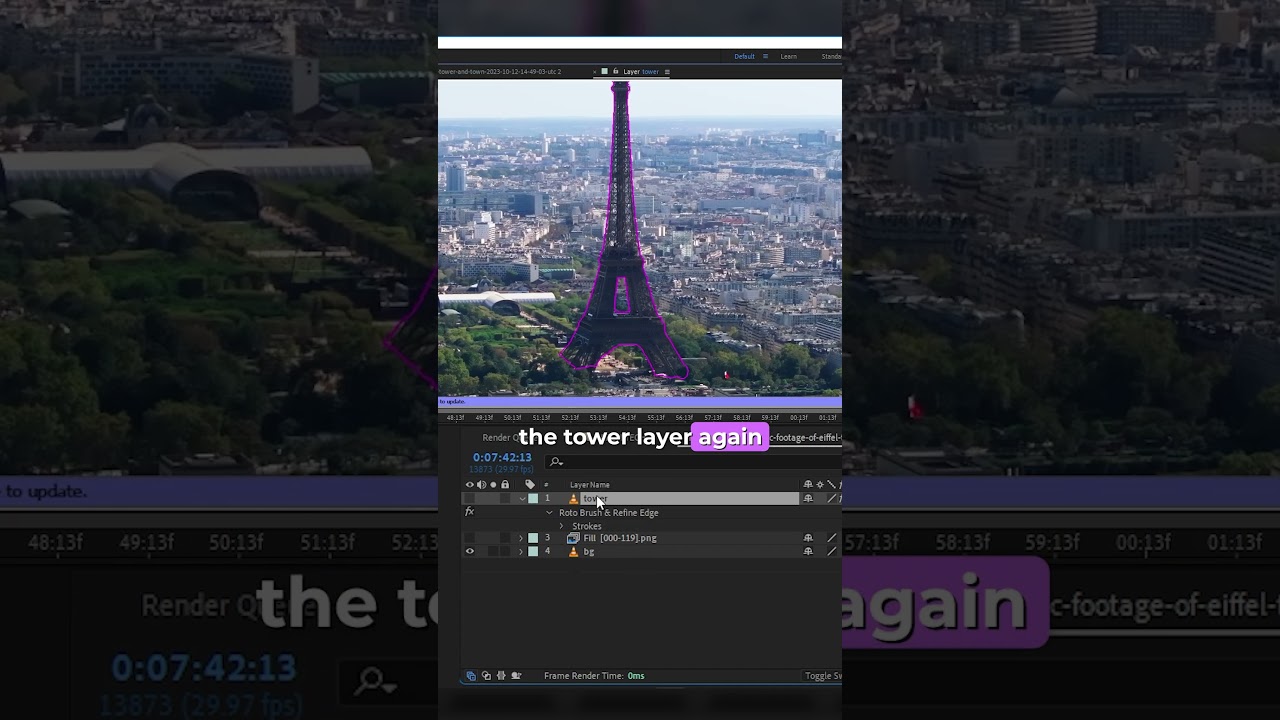Toggle the lock box of bg layer
This screenshot has height=720, width=1280.
(505, 551)
